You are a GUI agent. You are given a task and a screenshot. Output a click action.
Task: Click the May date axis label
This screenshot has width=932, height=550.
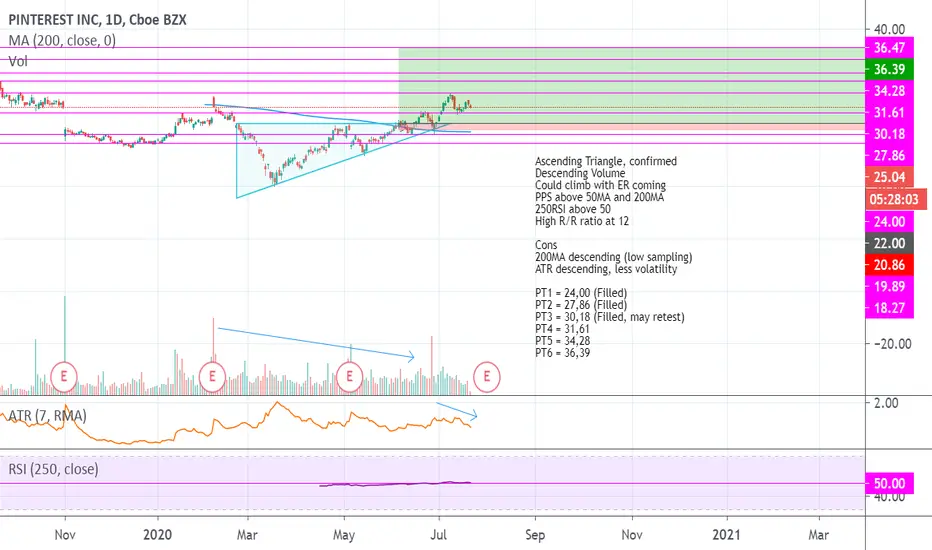[344, 535]
